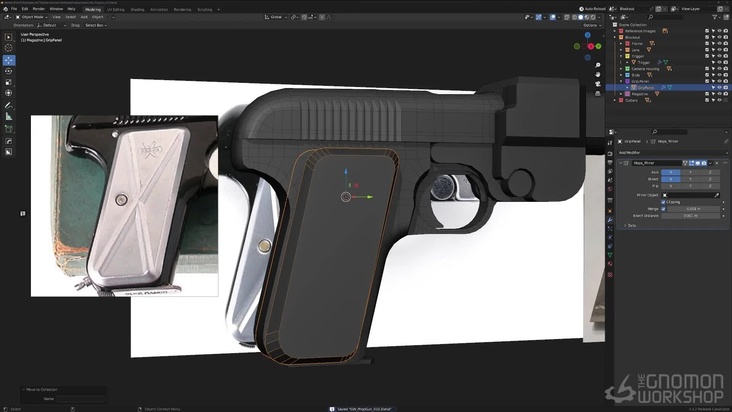Switch to the Animation workspace tab
Viewport: 732px width, 412px height.
[x=159, y=9]
